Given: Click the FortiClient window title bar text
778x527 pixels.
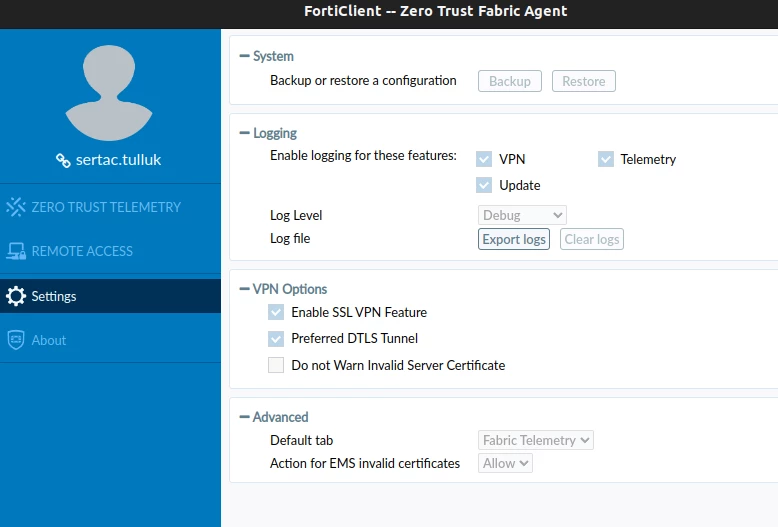Looking at the screenshot, I should [x=435, y=11].
